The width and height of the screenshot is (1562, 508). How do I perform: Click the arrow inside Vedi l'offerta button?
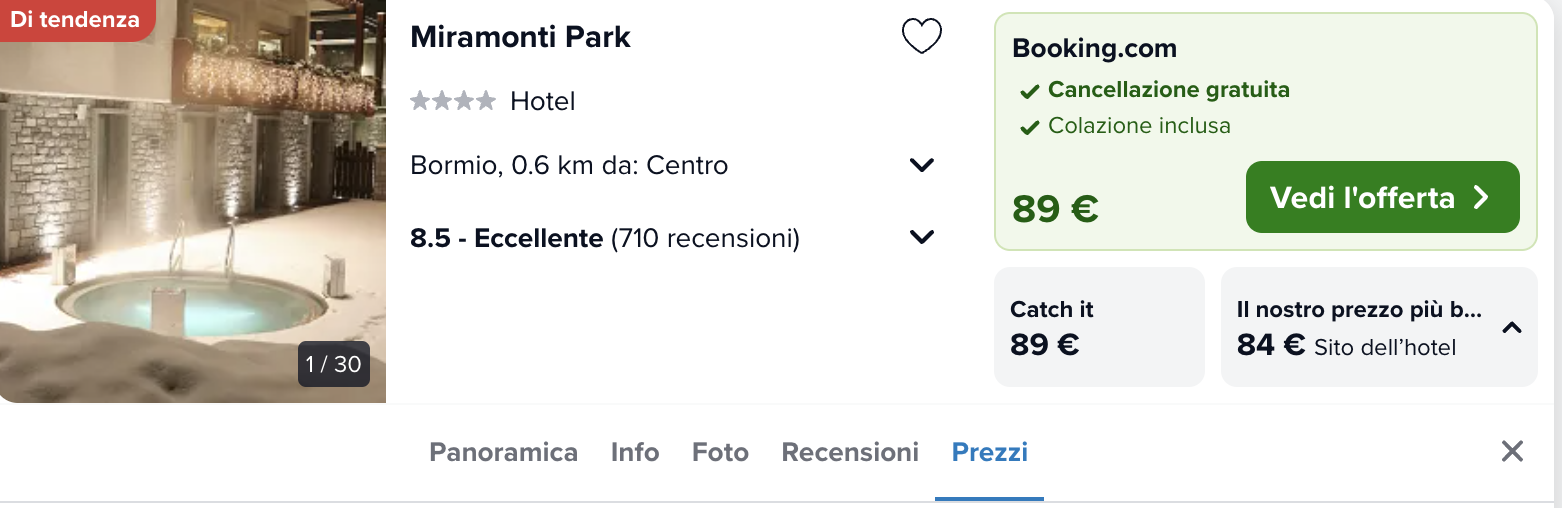(1482, 197)
